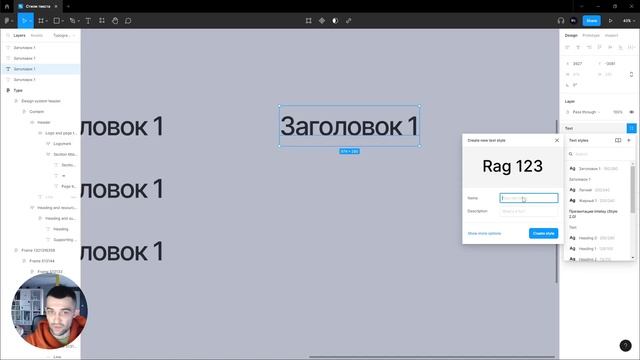Open the Frame tool dropdown arrow
Screen dimensions: 640x360
click(47, 21)
